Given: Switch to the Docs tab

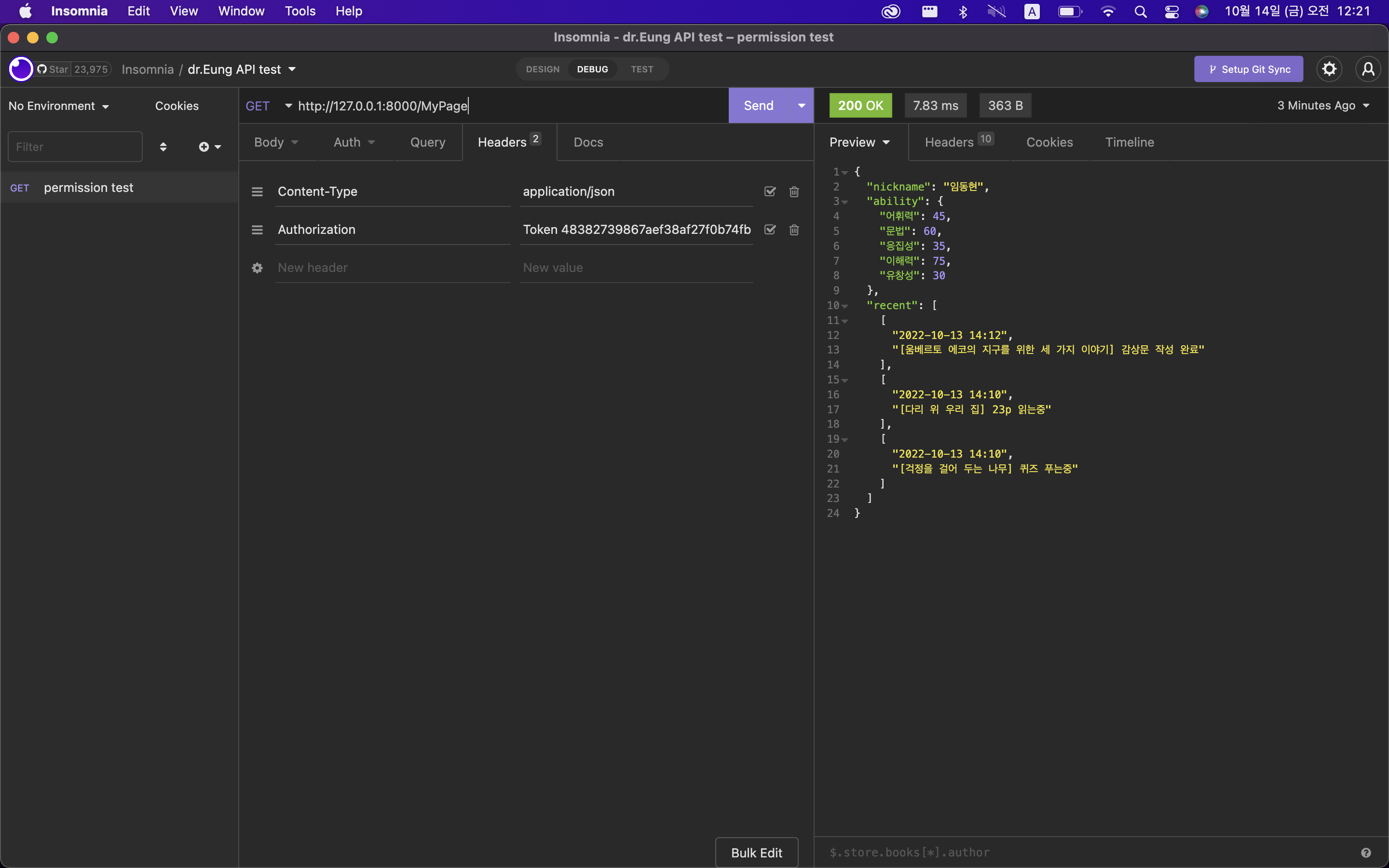Looking at the screenshot, I should tap(588, 142).
